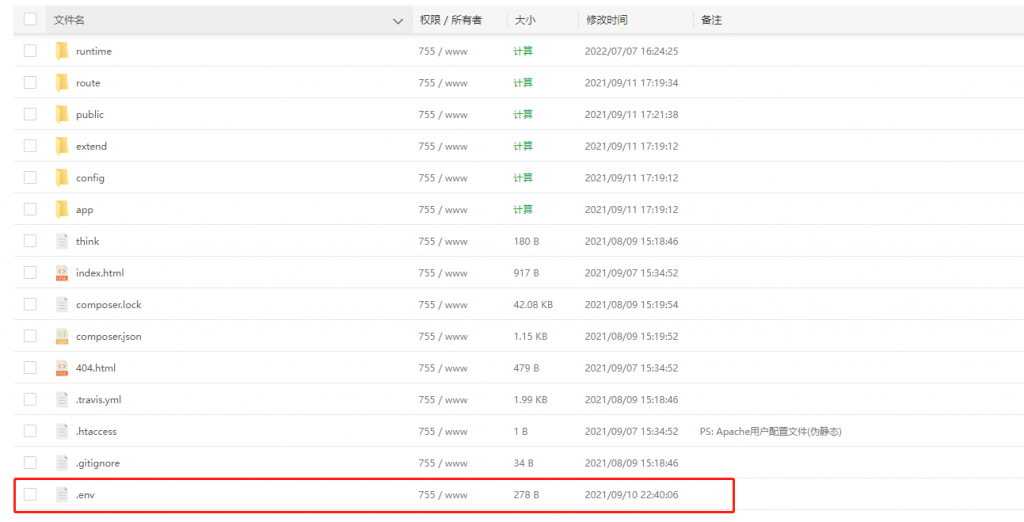
Task: Click the index.html file name
Action: [100, 273]
